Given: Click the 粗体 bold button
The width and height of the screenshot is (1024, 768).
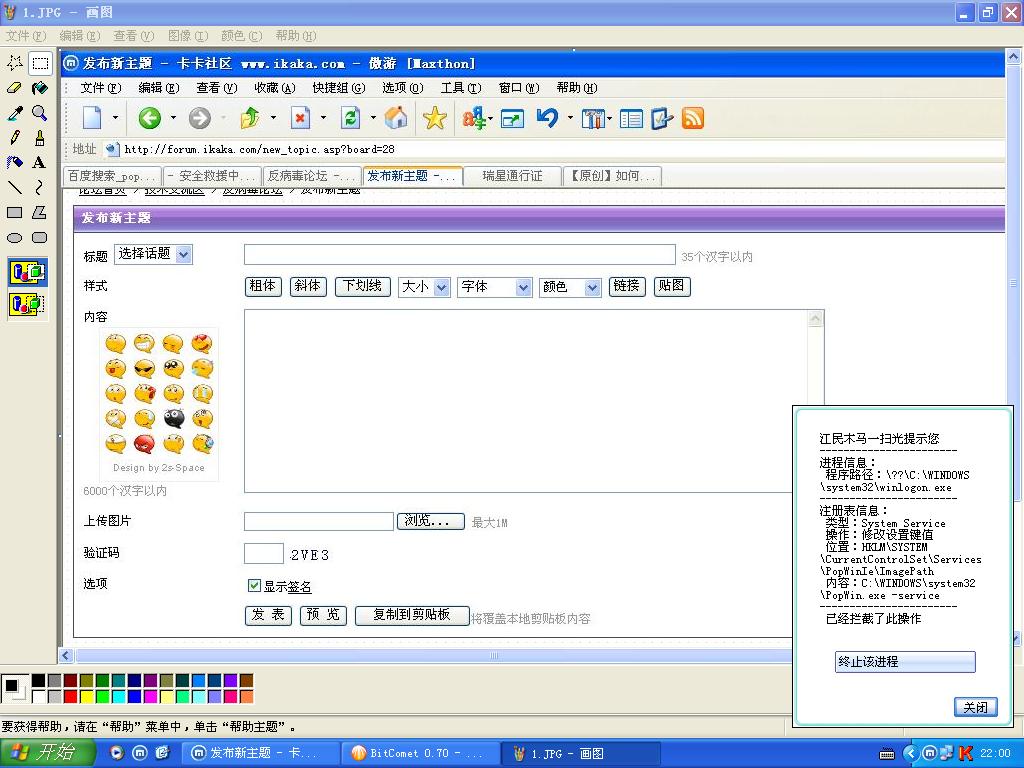Looking at the screenshot, I should click(263, 286).
